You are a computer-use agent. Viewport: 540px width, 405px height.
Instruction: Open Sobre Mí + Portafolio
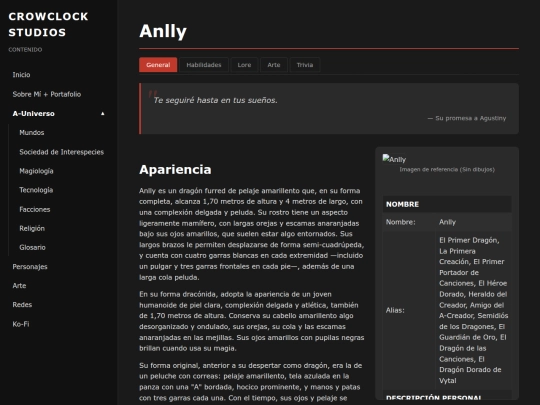click(47, 94)
